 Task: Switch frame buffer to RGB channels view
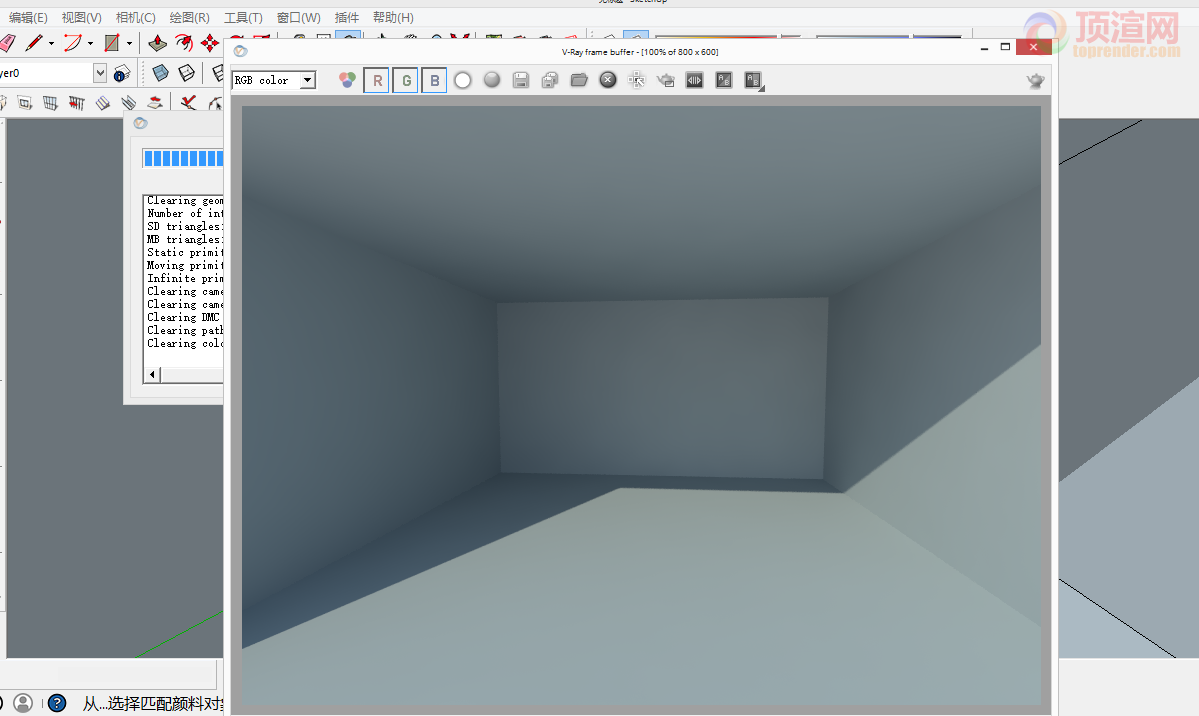click(347, 80)
